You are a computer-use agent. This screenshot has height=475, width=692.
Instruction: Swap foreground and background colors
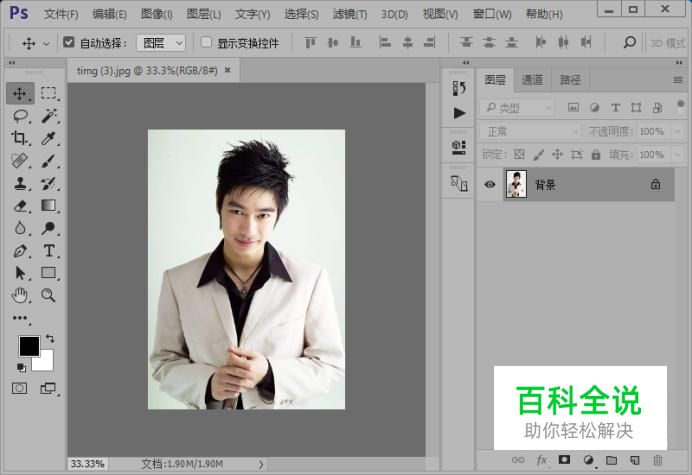[x=50, y=339]
